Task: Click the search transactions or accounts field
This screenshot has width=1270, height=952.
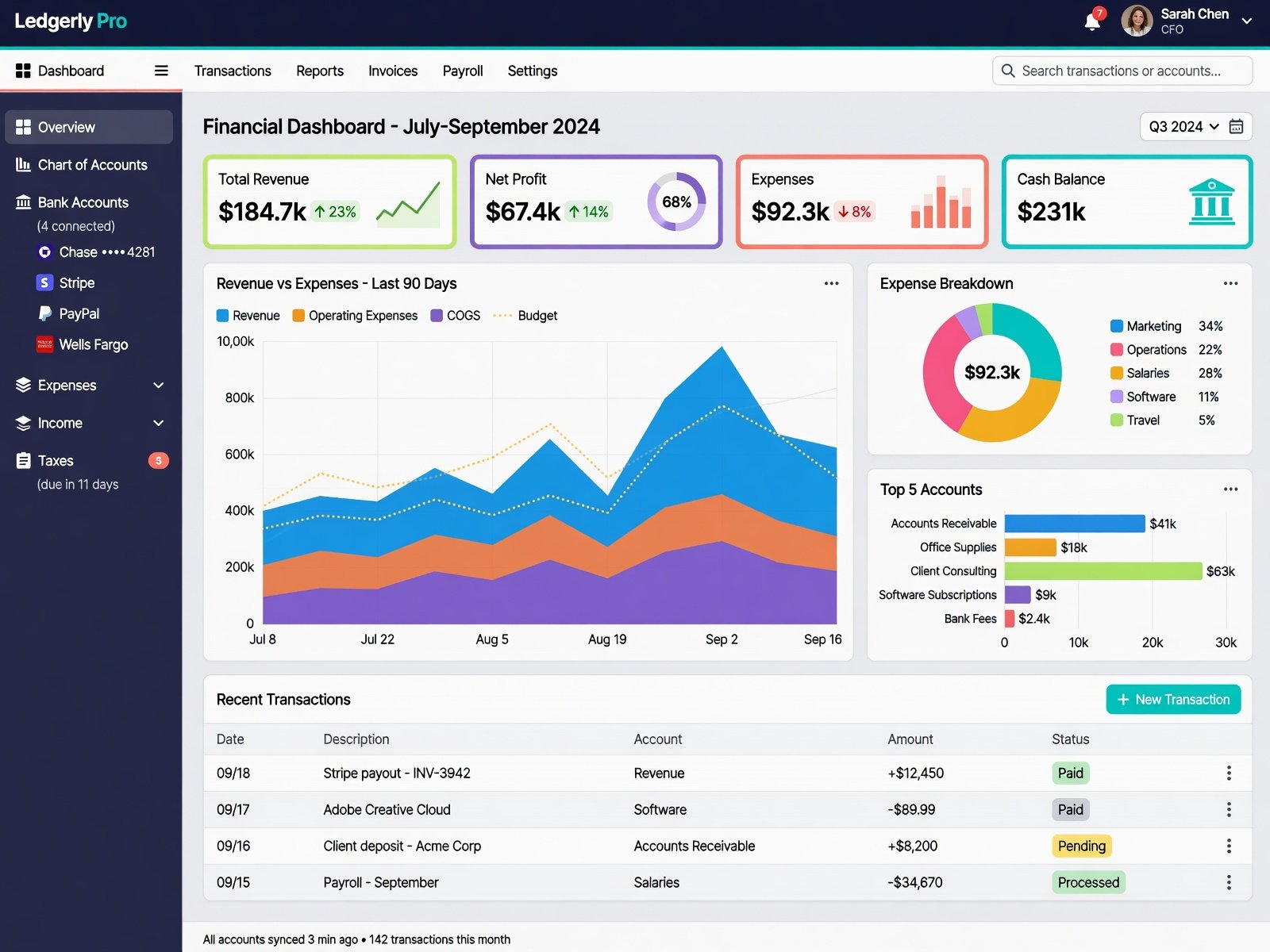Action: point(1122,71)
